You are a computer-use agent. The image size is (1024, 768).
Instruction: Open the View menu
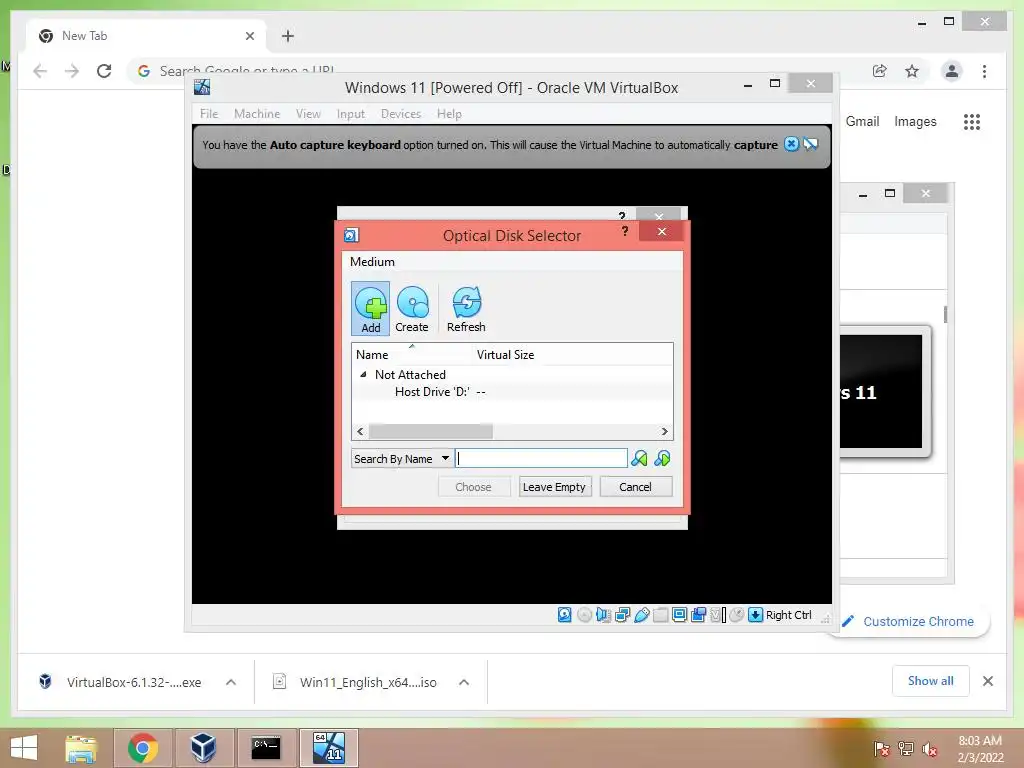coord(308,114)
